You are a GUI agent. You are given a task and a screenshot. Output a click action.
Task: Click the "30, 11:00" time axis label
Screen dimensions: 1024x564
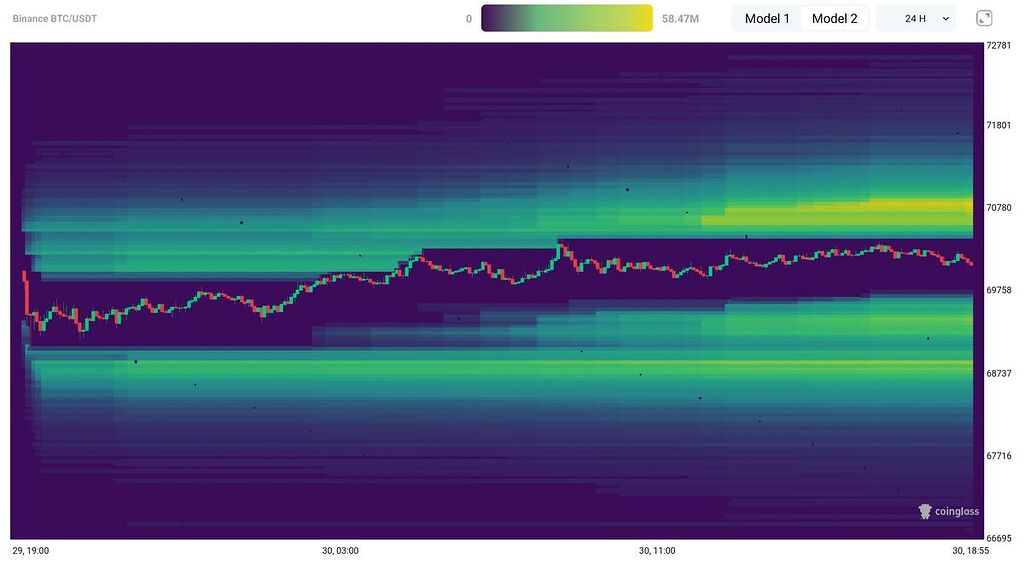pyautogui.click(x=656, y=551)
